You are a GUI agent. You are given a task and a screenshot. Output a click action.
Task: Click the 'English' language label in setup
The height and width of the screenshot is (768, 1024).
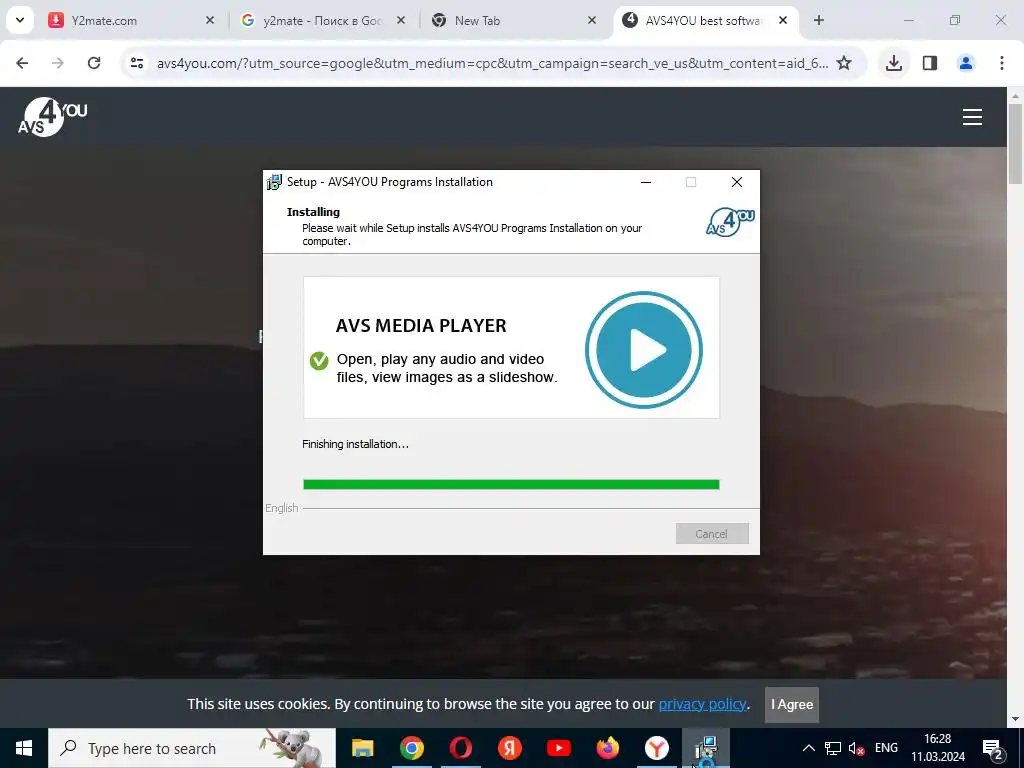coord(281,508)
